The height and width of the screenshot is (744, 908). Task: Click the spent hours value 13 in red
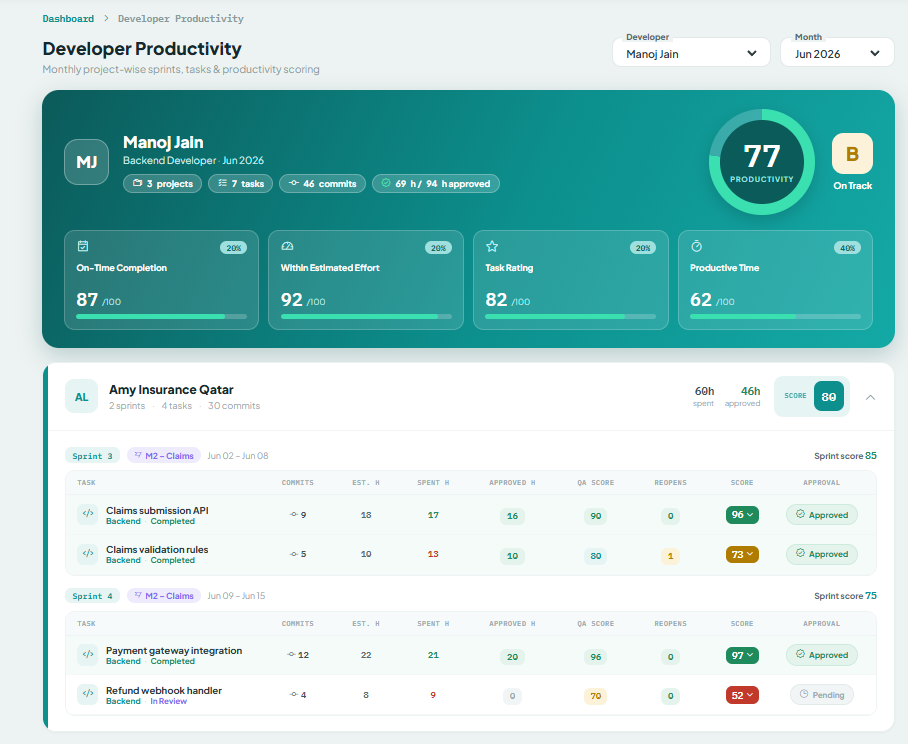433,554
